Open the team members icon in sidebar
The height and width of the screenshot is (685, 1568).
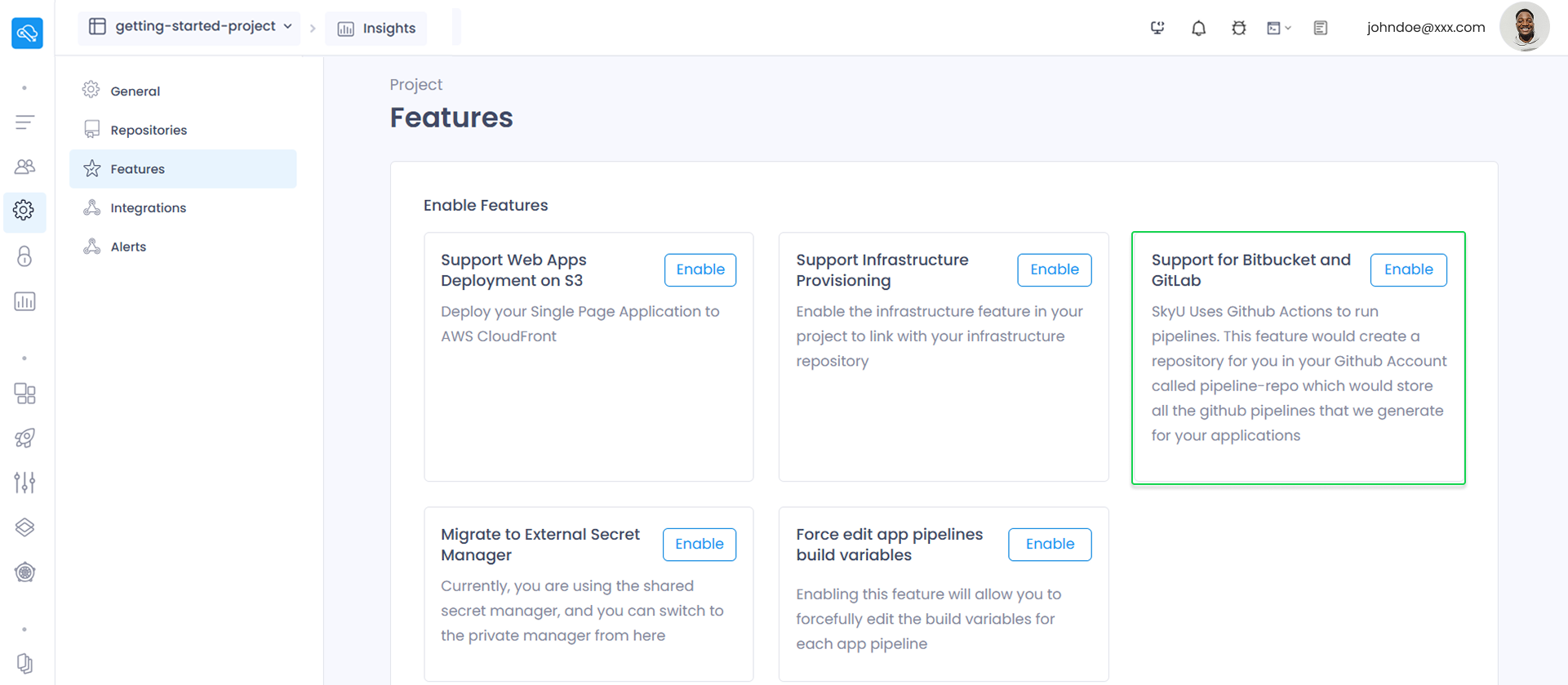pyautogui.click(x=25, y=167)
